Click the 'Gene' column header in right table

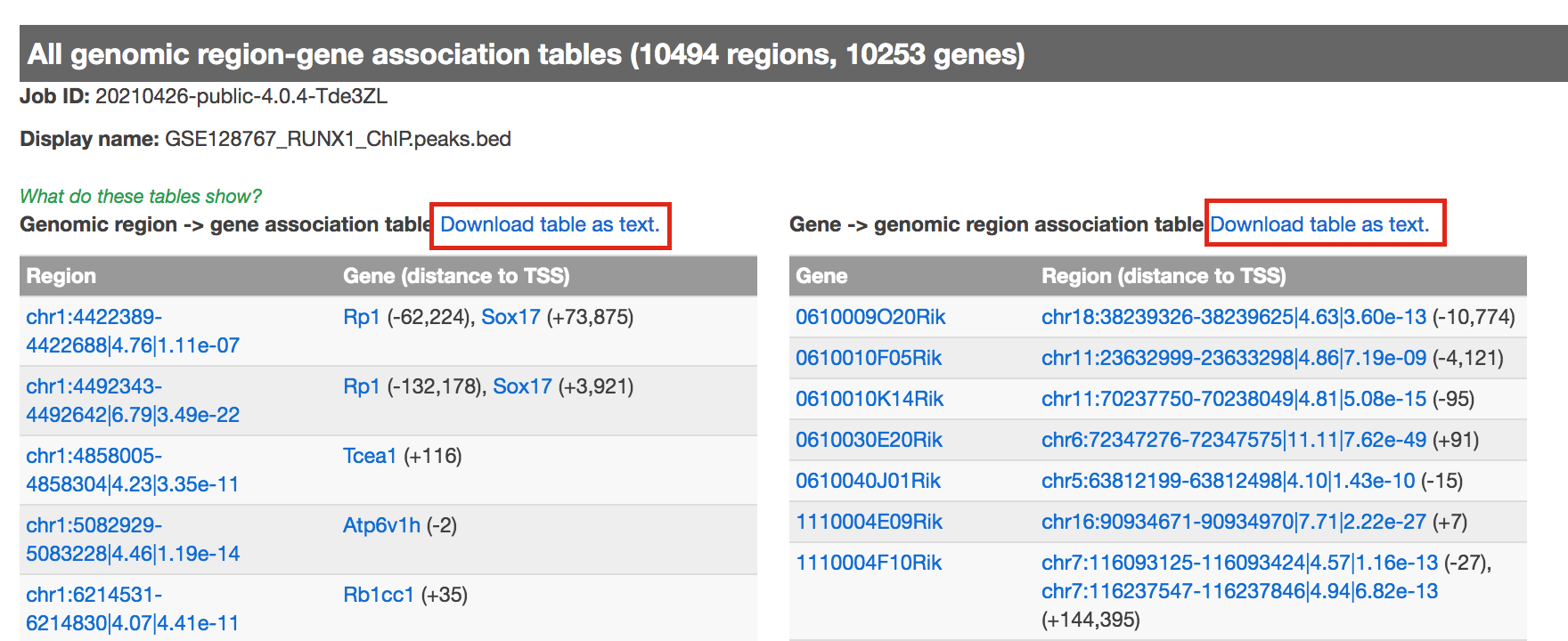click(821, 276)
